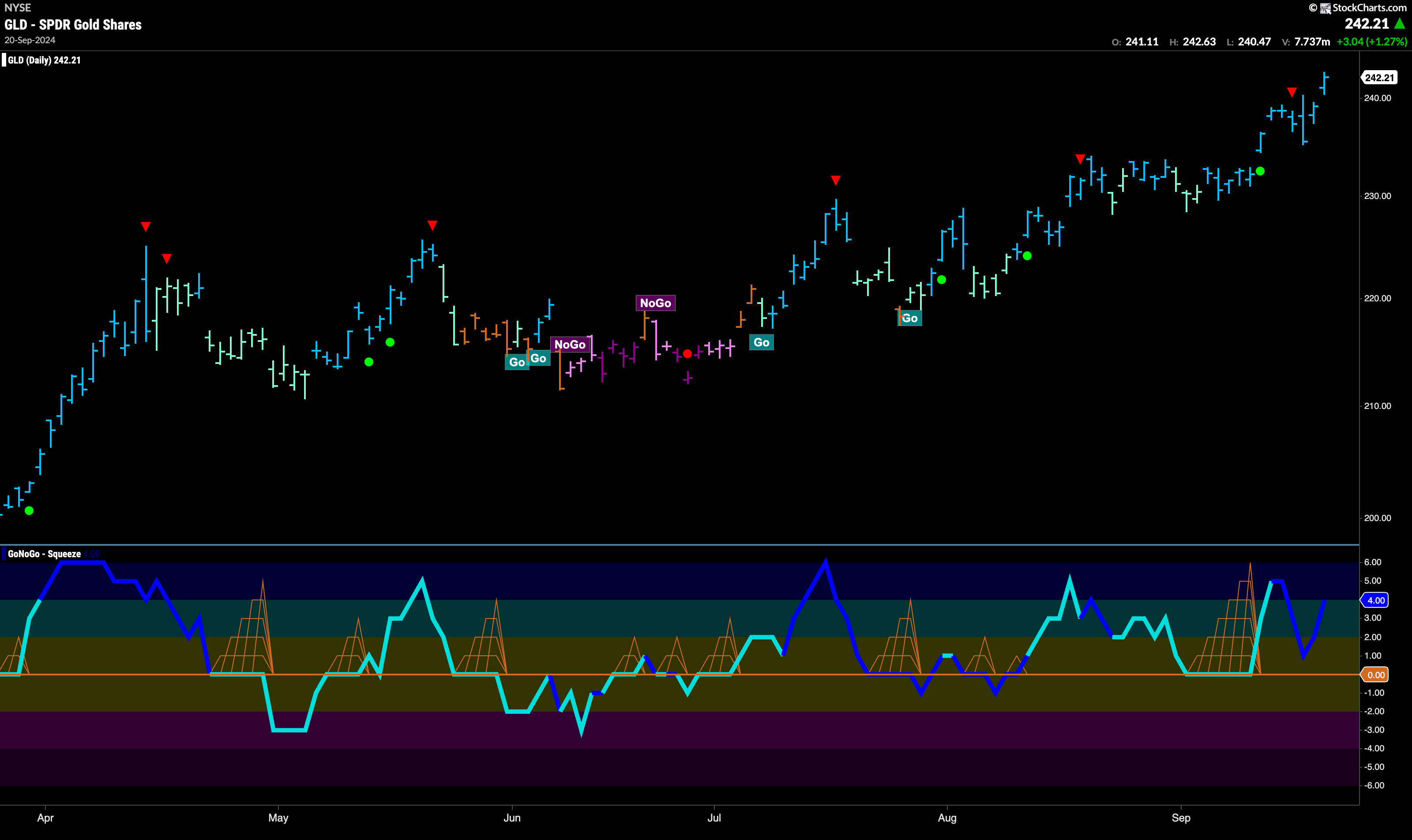1412x840 pixels.
Task: Click the Jul label on time axis
Action: (714, 818)
